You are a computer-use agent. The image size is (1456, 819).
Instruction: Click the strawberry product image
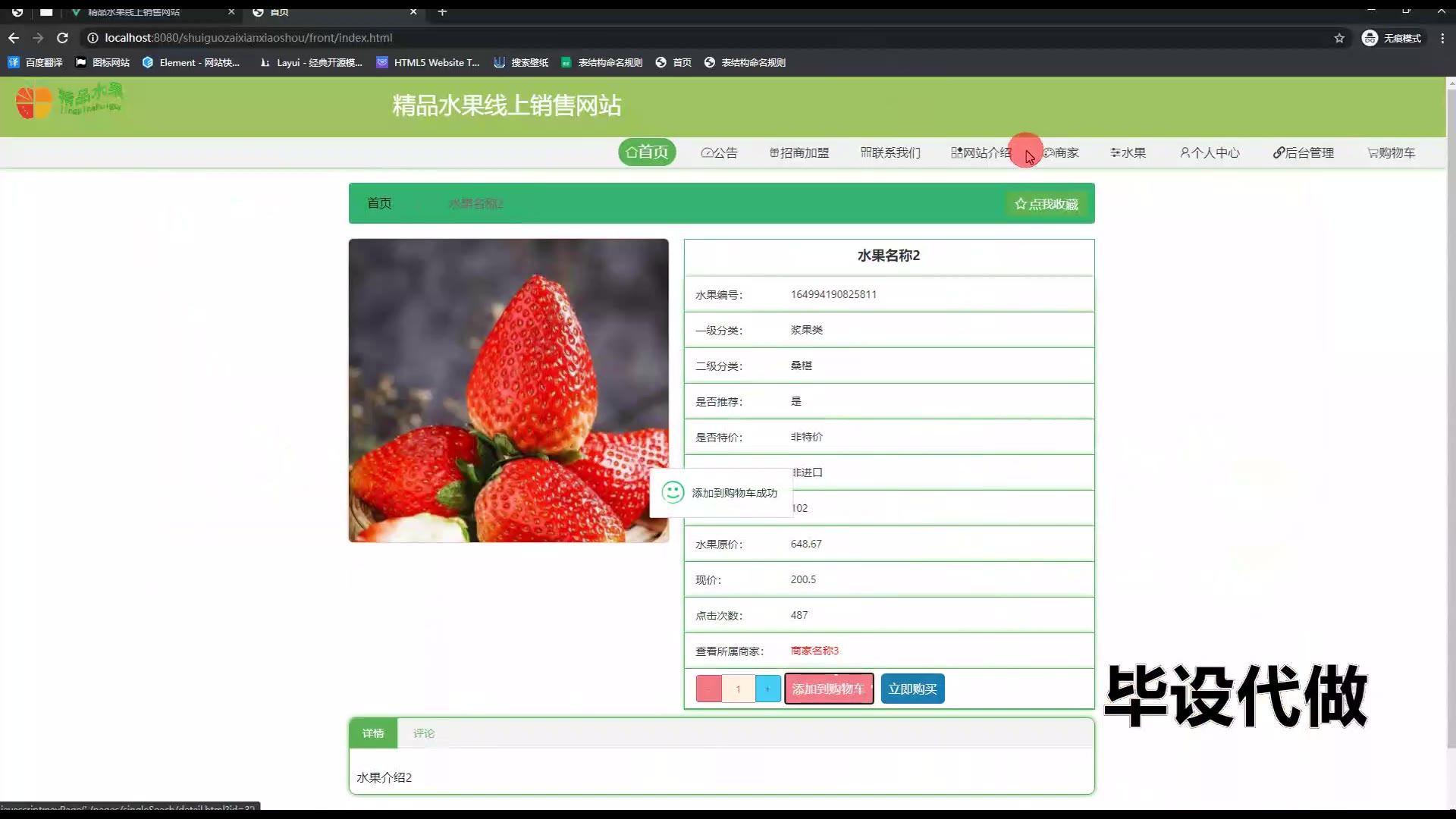coord(508,391)
